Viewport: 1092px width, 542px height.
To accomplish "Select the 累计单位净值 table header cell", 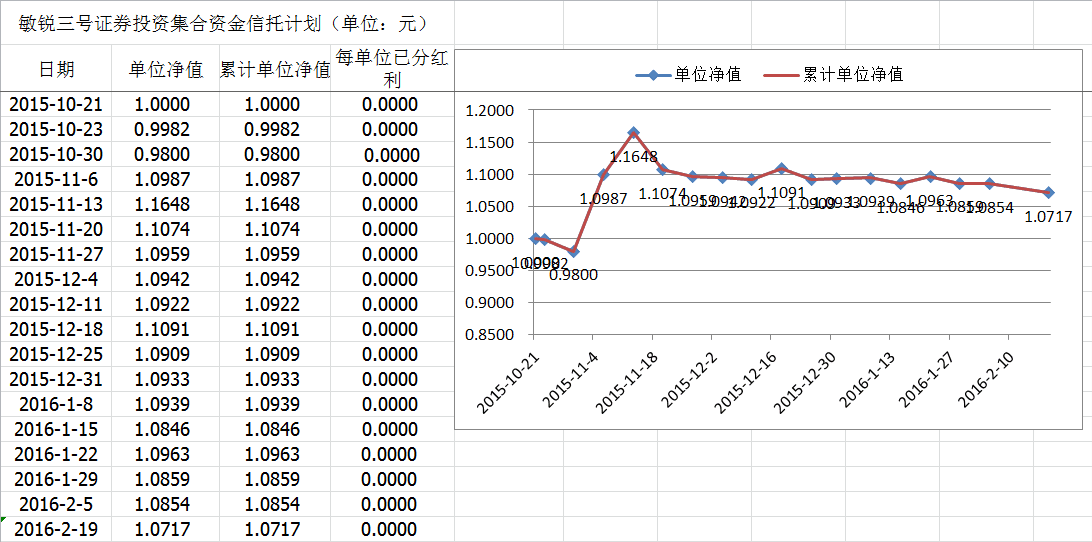I will (x=274, y=69).
